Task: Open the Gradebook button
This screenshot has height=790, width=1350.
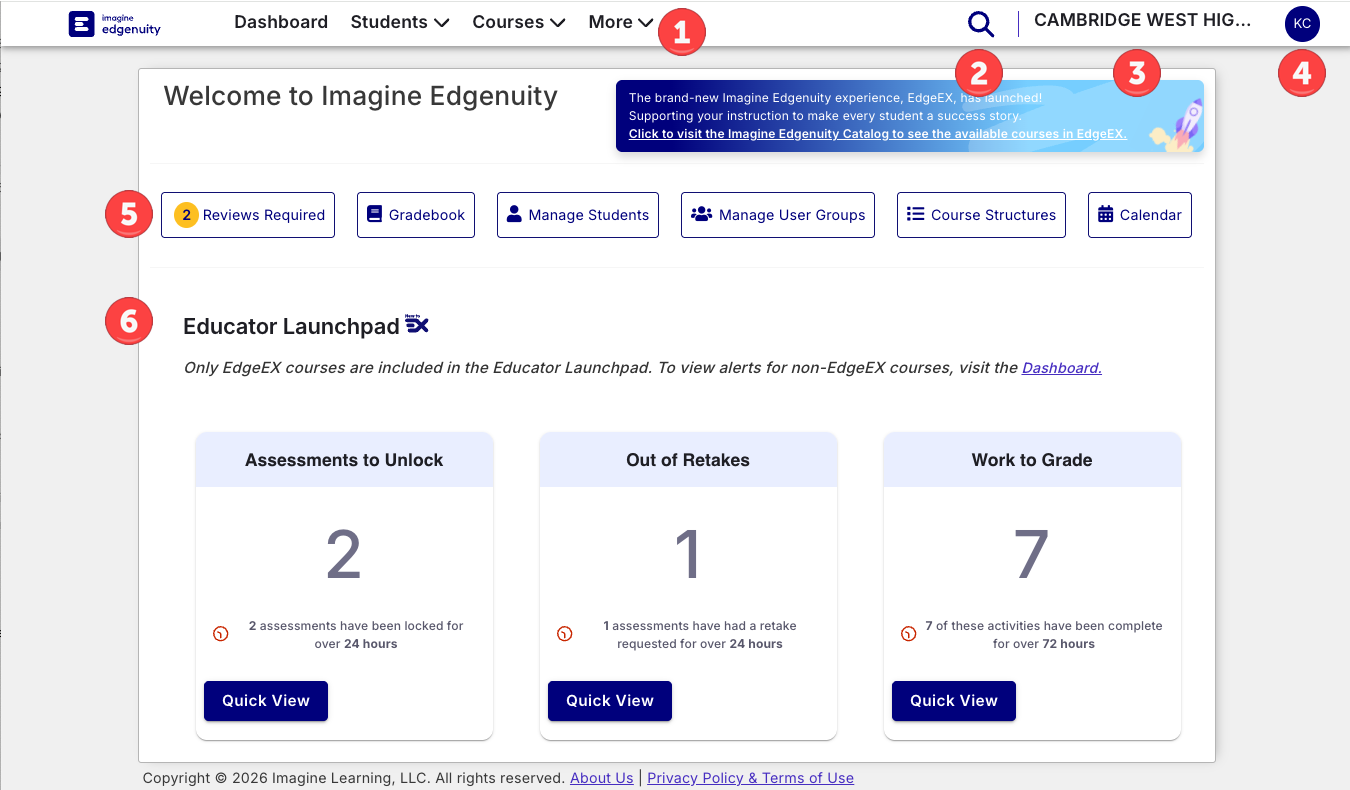Action: (x=416, y=215)
